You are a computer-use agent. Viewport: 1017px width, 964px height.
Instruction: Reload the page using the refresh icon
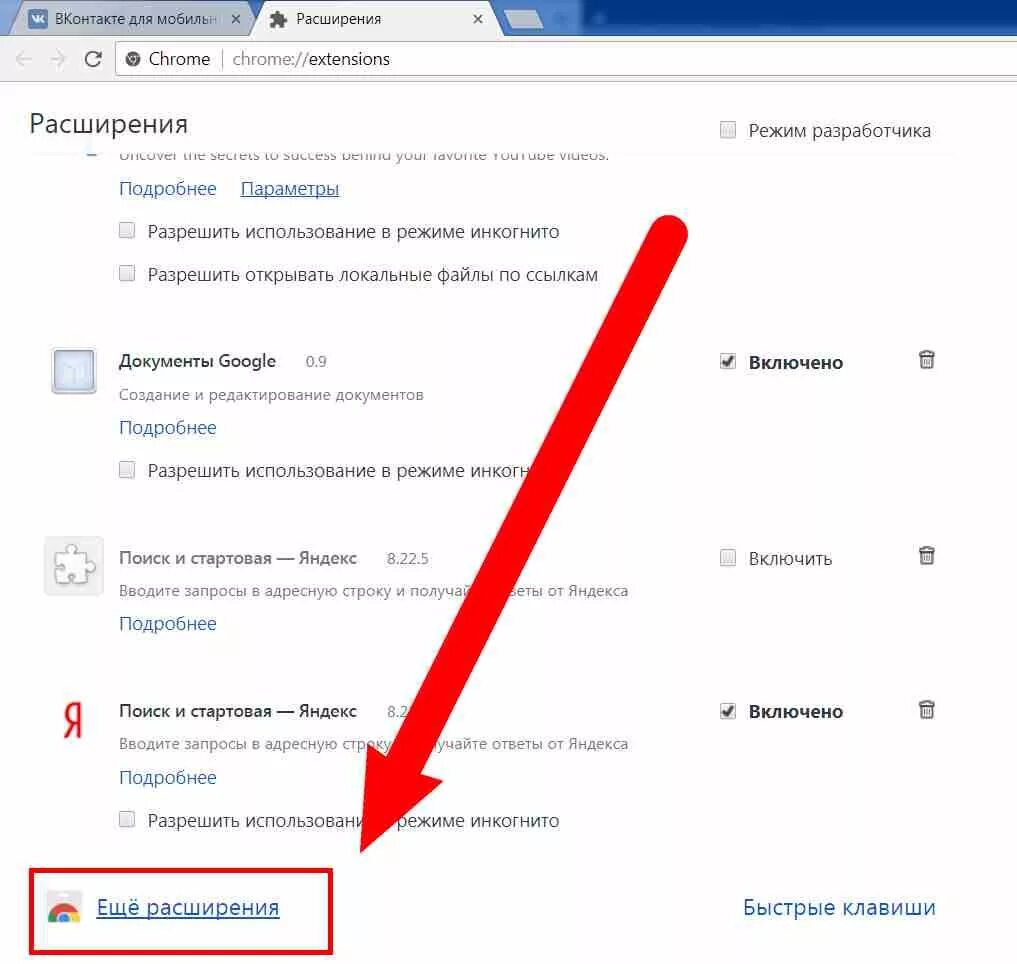[x=93, y=59]
